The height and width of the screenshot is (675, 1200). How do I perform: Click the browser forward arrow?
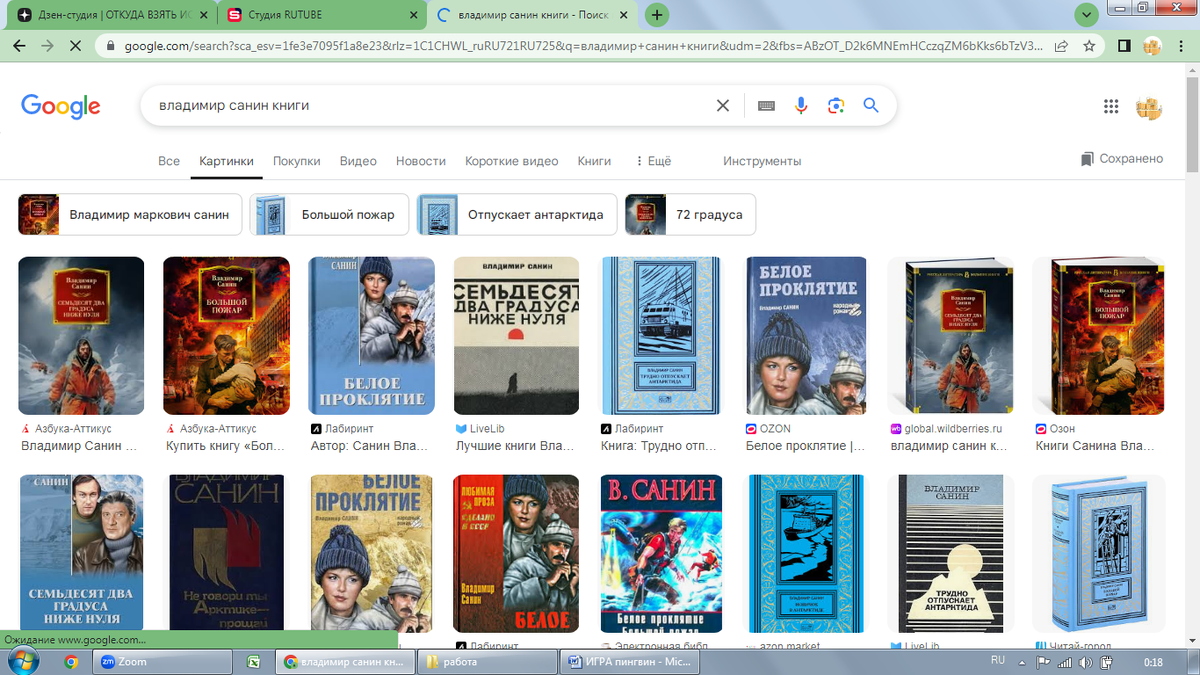[46, 46]
